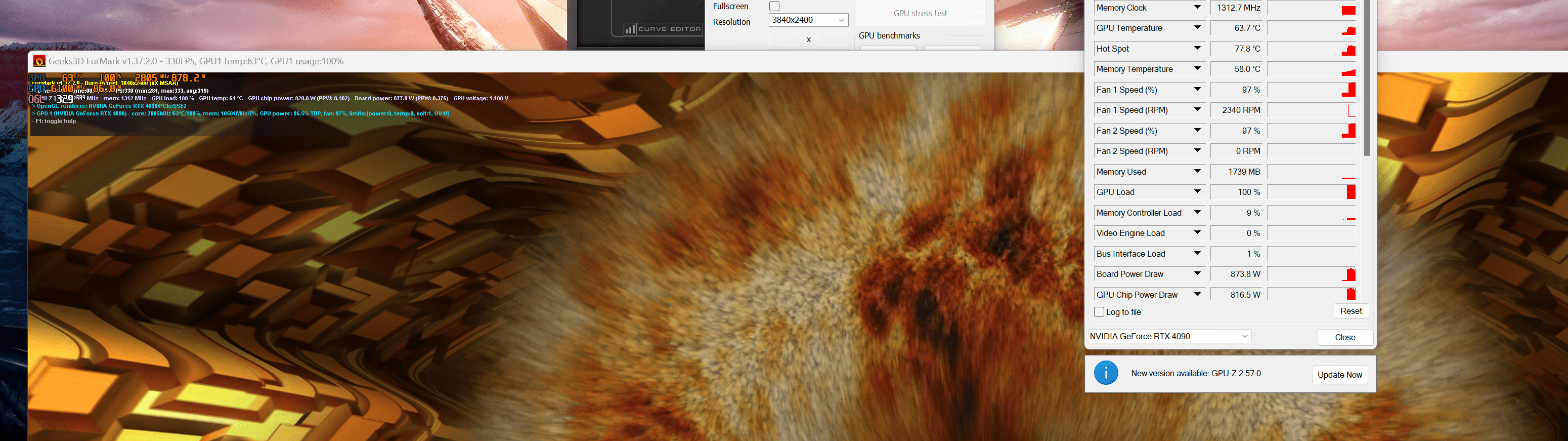The height and width of the screenshot is (441, 1568).
Task: Click the GPU Temperature 63.7 °C value
Action: [x=1236, y=28]
